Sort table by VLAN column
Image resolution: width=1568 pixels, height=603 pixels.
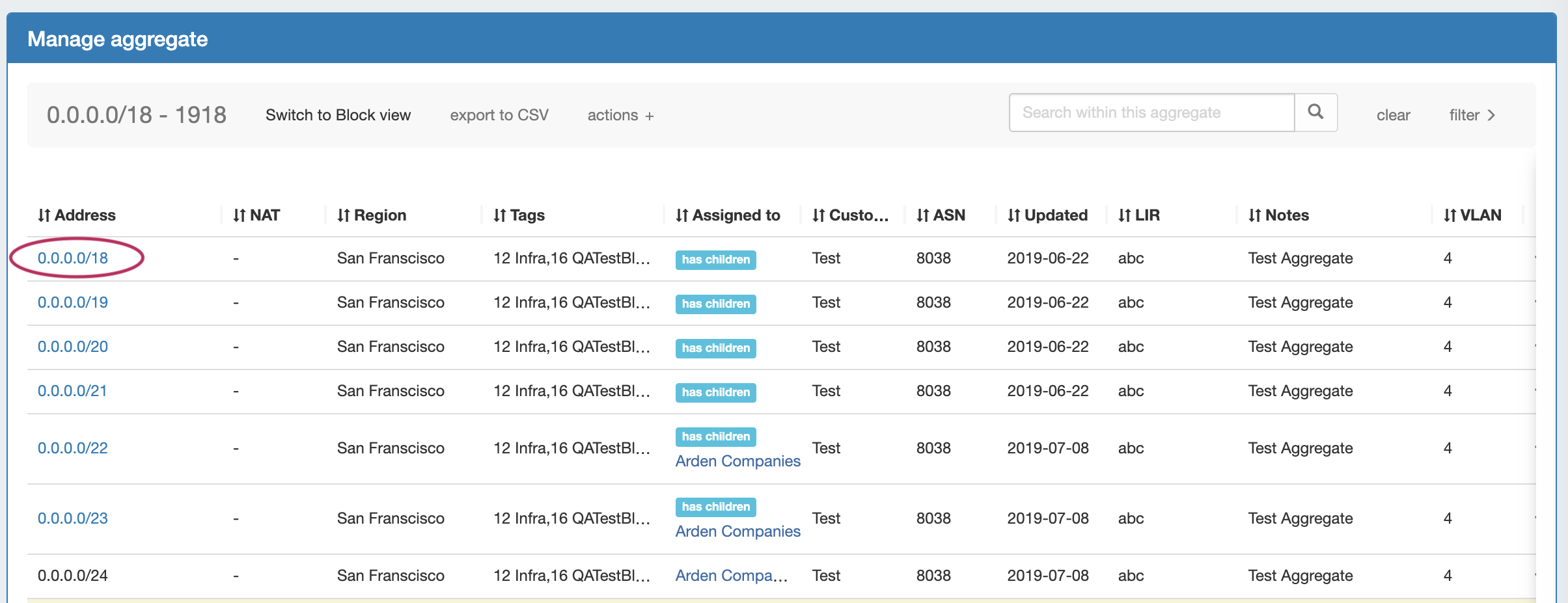(1472, 215)
